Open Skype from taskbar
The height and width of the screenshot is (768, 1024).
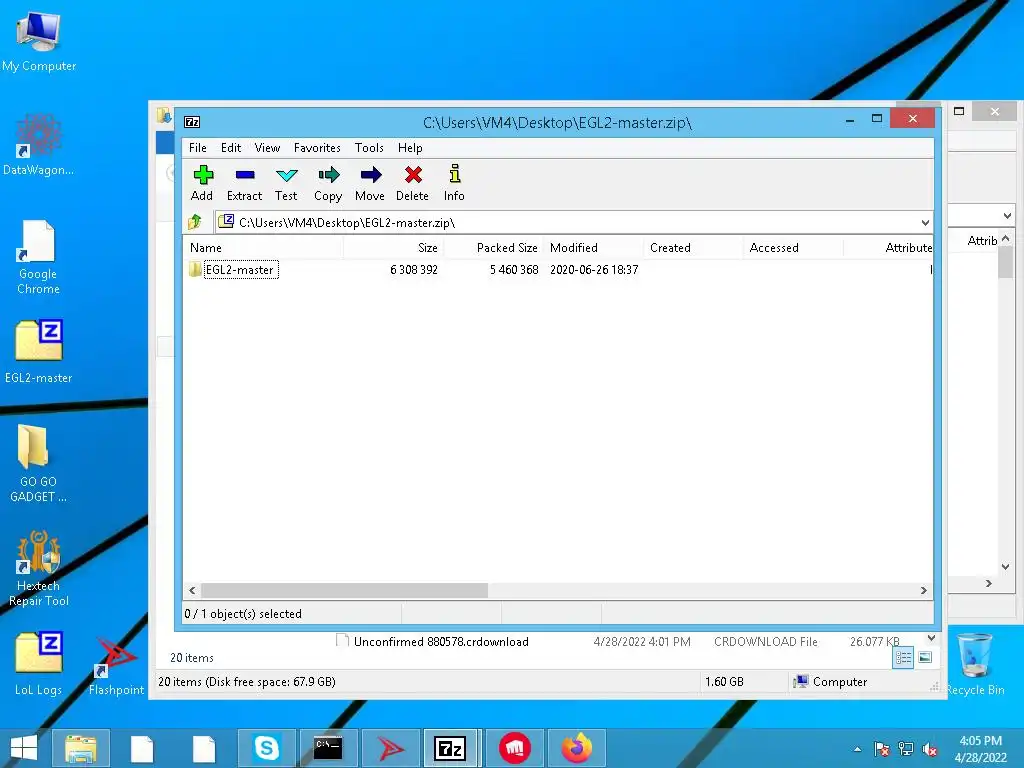pyautogui.click(x=266, y=748)
